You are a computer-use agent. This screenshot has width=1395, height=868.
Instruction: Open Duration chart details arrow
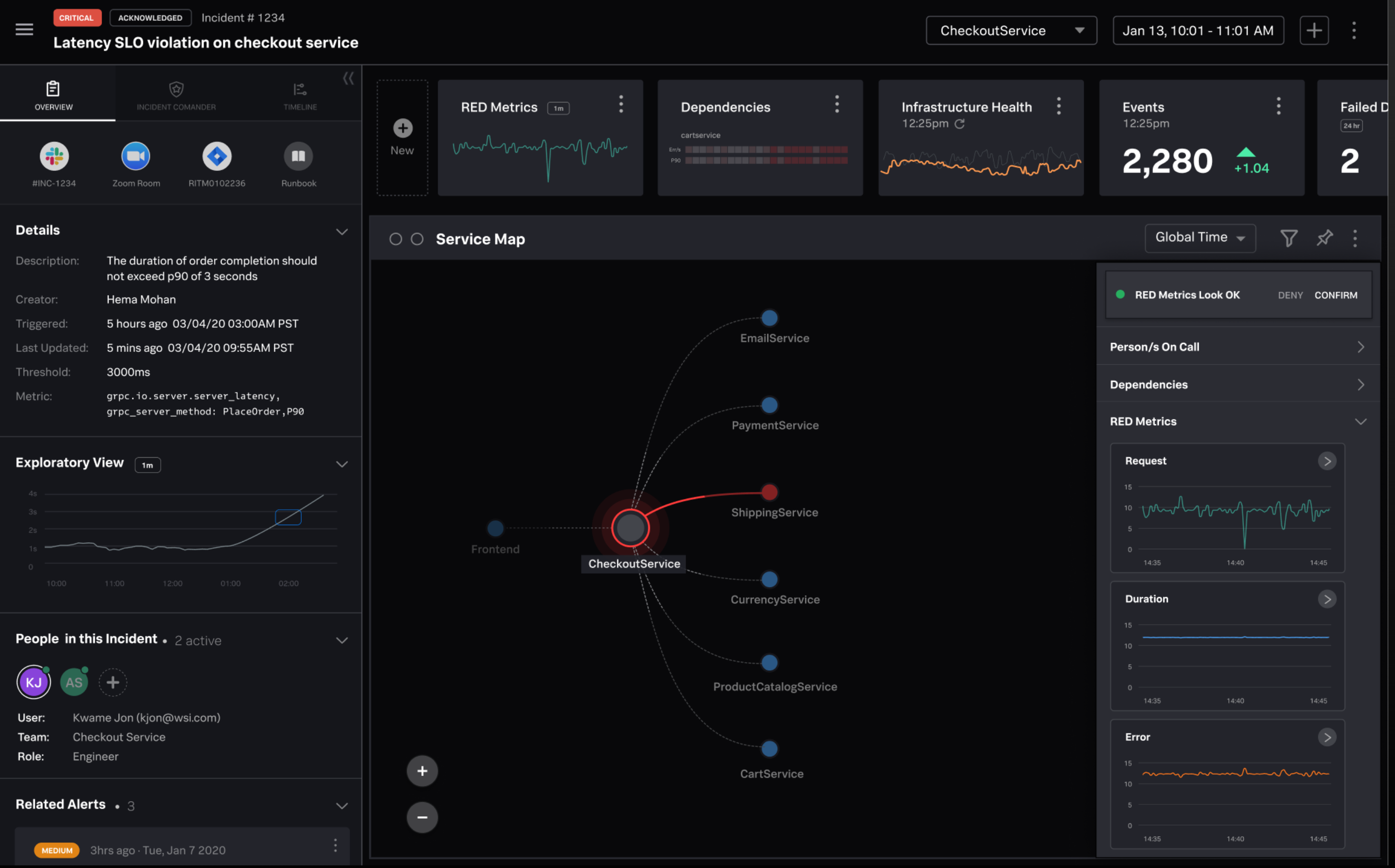pyautogui.click(x=1327, y=600)
